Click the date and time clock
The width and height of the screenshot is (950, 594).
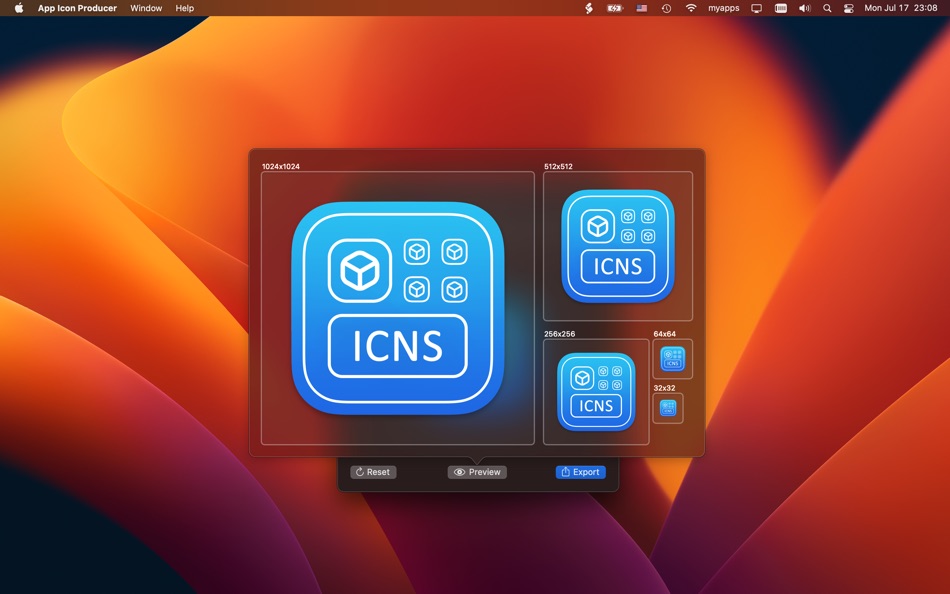[x=900, y=8]
